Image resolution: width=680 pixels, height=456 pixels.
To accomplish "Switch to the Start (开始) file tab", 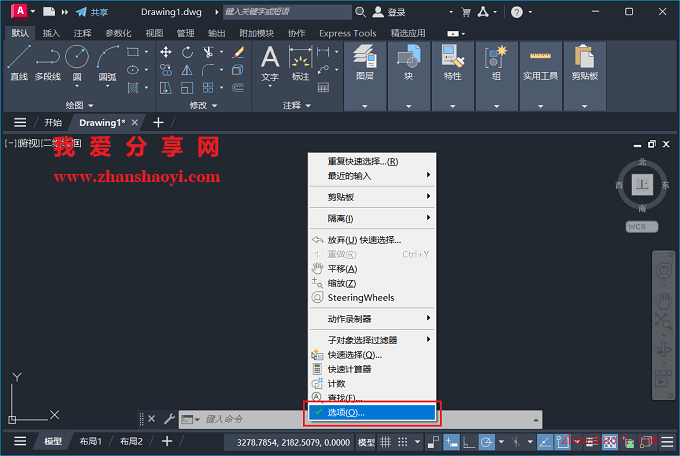I will click(x=53, y=123).
